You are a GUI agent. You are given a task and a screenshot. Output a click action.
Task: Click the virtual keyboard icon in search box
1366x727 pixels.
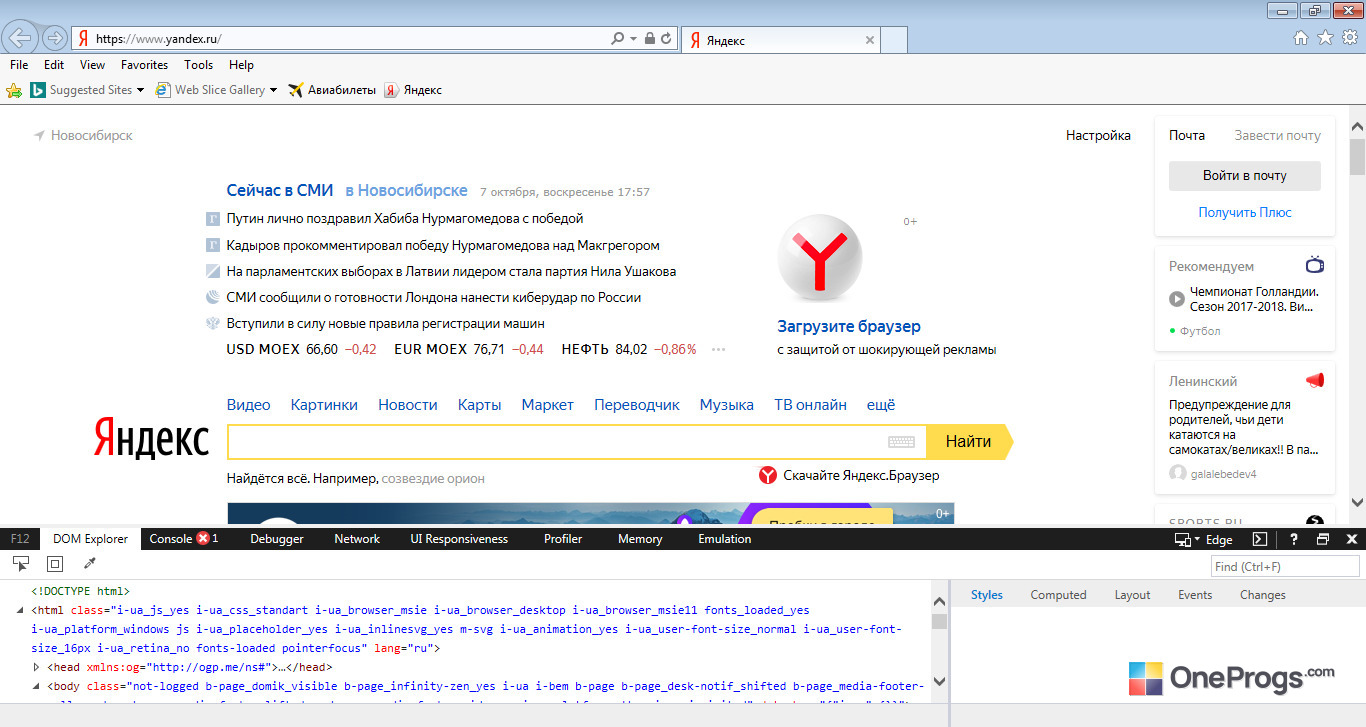[901, 442]
